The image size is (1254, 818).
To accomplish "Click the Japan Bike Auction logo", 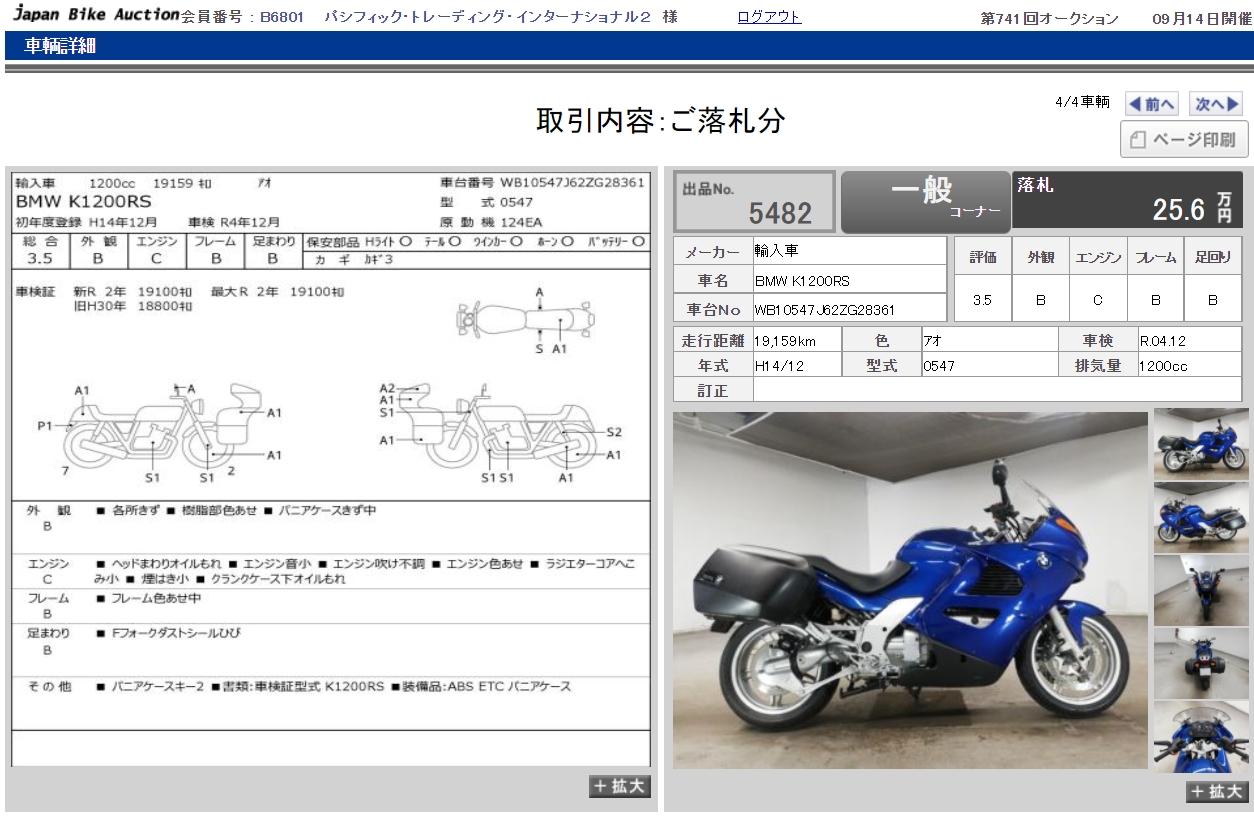I will point(95,15).
